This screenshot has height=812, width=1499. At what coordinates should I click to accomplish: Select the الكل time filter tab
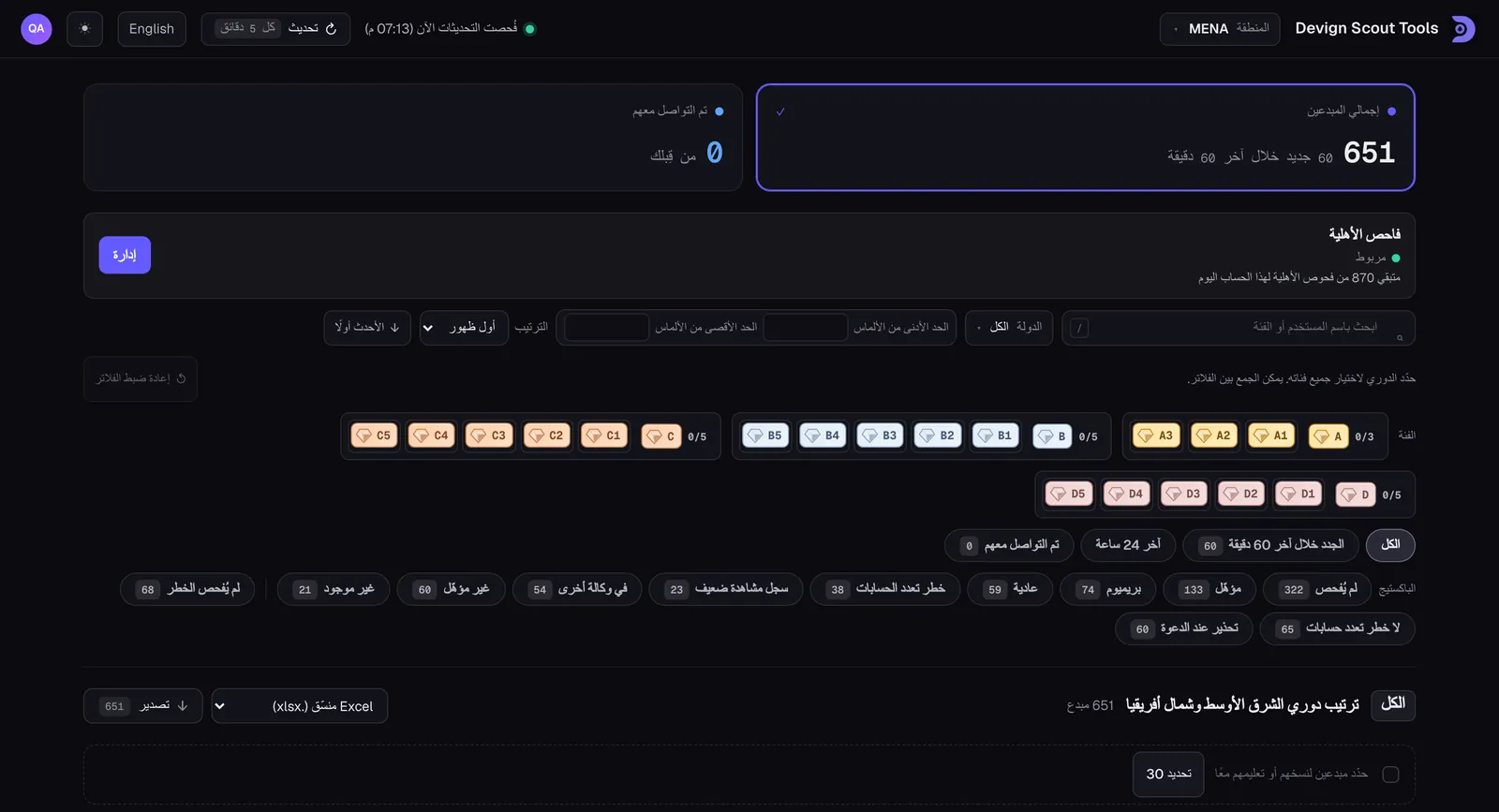(1390, 545)
